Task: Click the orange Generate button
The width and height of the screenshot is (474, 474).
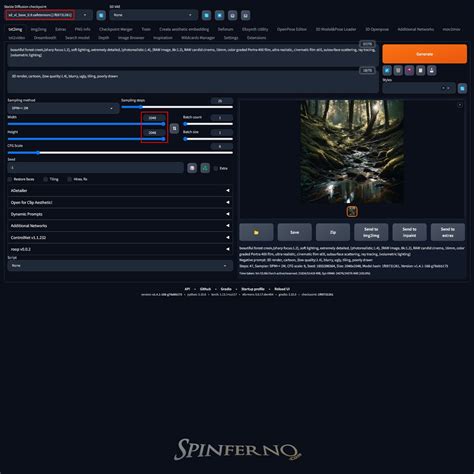Action: [x=424, y=54]
